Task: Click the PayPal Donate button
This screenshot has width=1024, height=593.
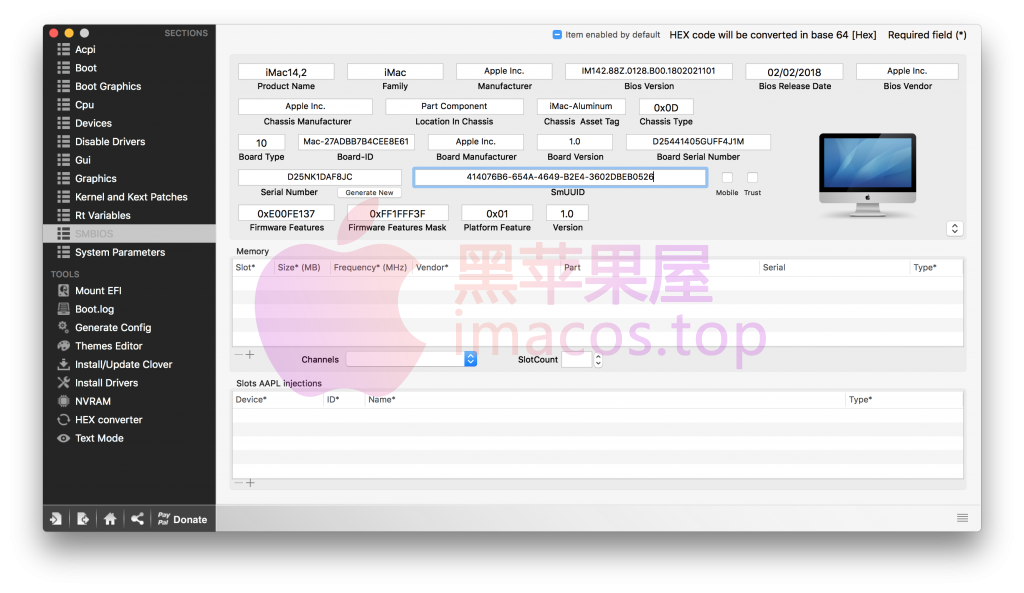Action: 183,519
